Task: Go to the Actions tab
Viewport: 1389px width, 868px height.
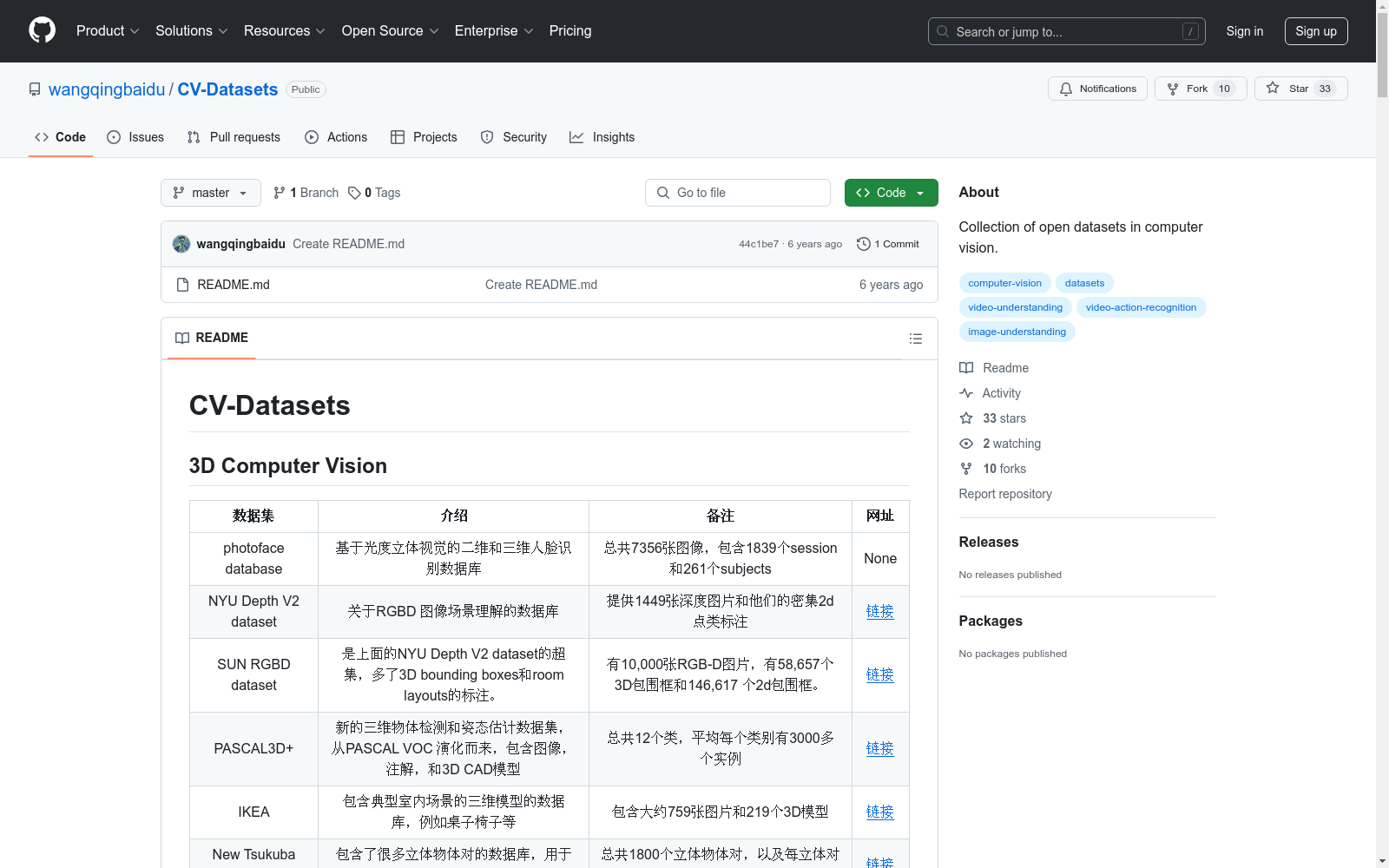Action: pyautogui.click(x=336, y=137)
